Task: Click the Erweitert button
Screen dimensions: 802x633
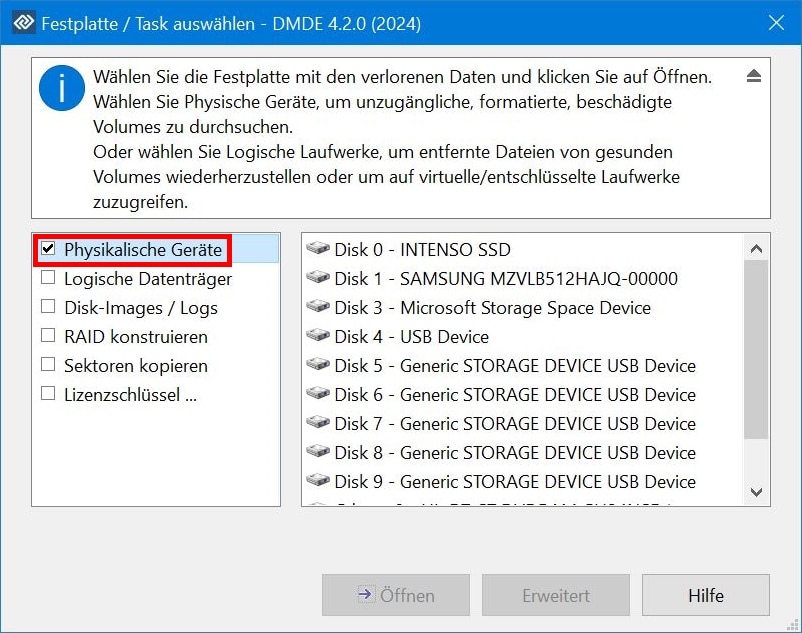Action: (556, 595)
